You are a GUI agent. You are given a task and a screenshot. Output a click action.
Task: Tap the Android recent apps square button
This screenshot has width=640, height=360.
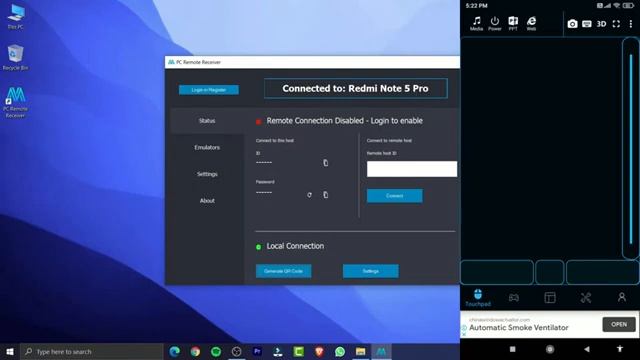[x=513, y=349]
